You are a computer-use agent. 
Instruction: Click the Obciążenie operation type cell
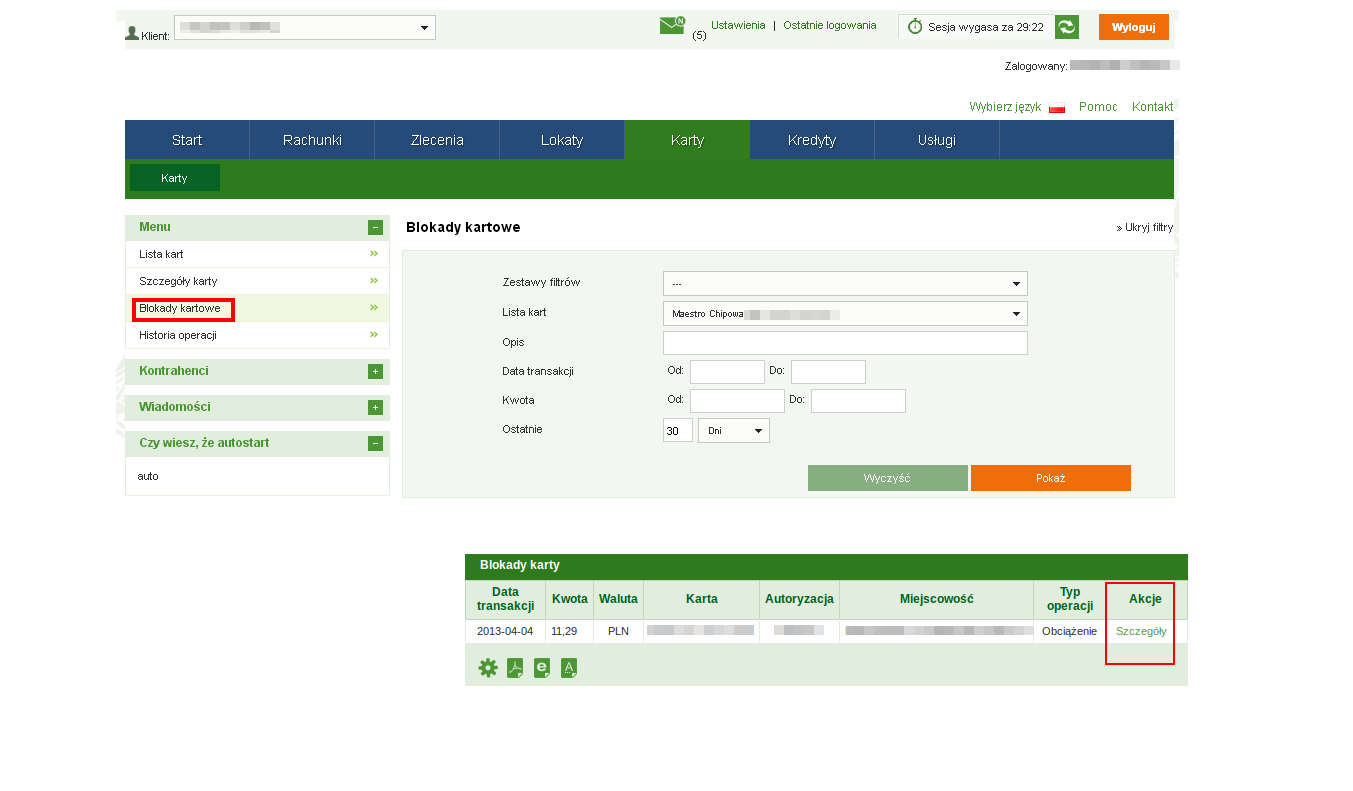point(1069,631)
